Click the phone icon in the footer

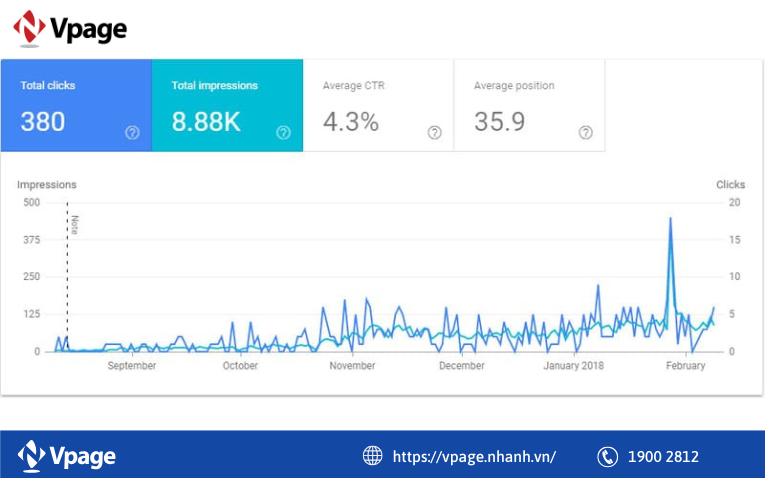click(x=607, y=456)
